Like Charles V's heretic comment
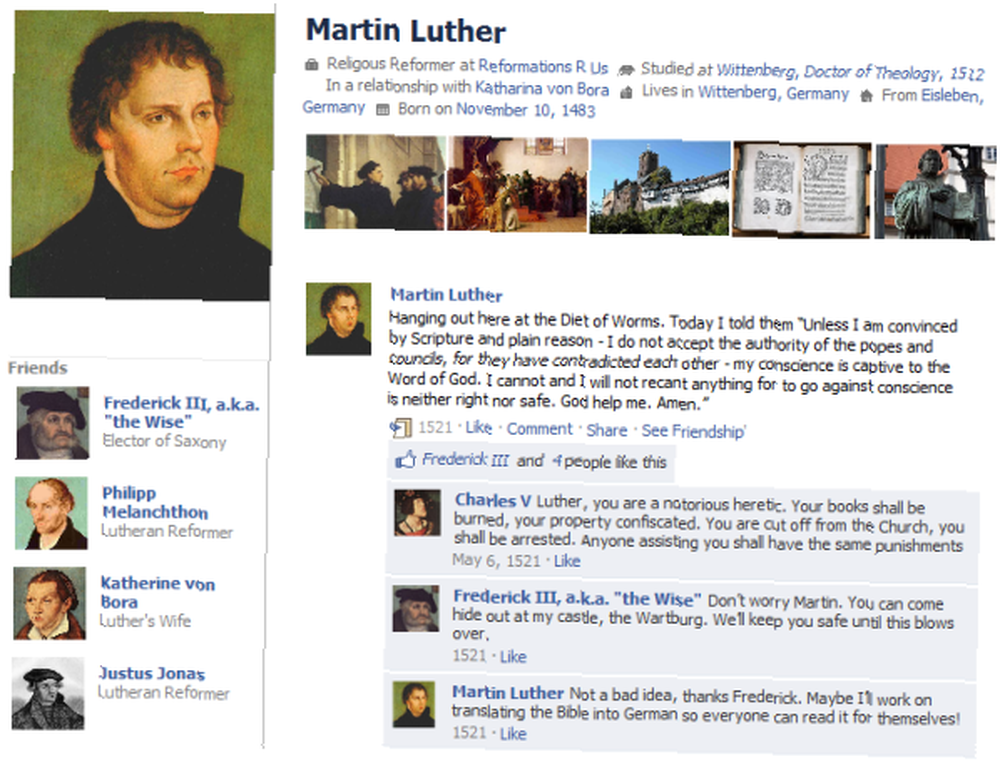 (567, 561)
